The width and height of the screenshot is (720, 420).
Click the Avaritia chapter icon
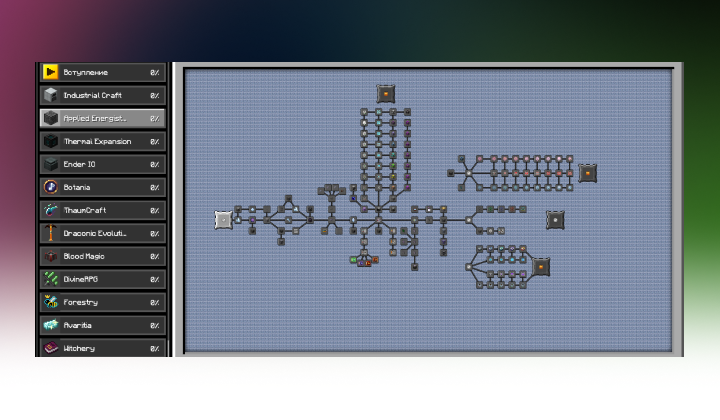click(x=51, y=325)
